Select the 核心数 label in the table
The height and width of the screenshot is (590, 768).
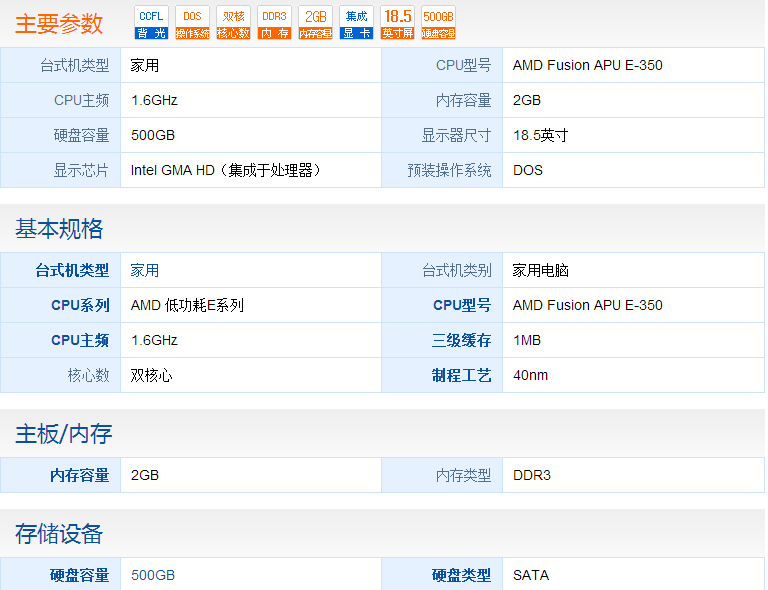(x=88, y=376)
